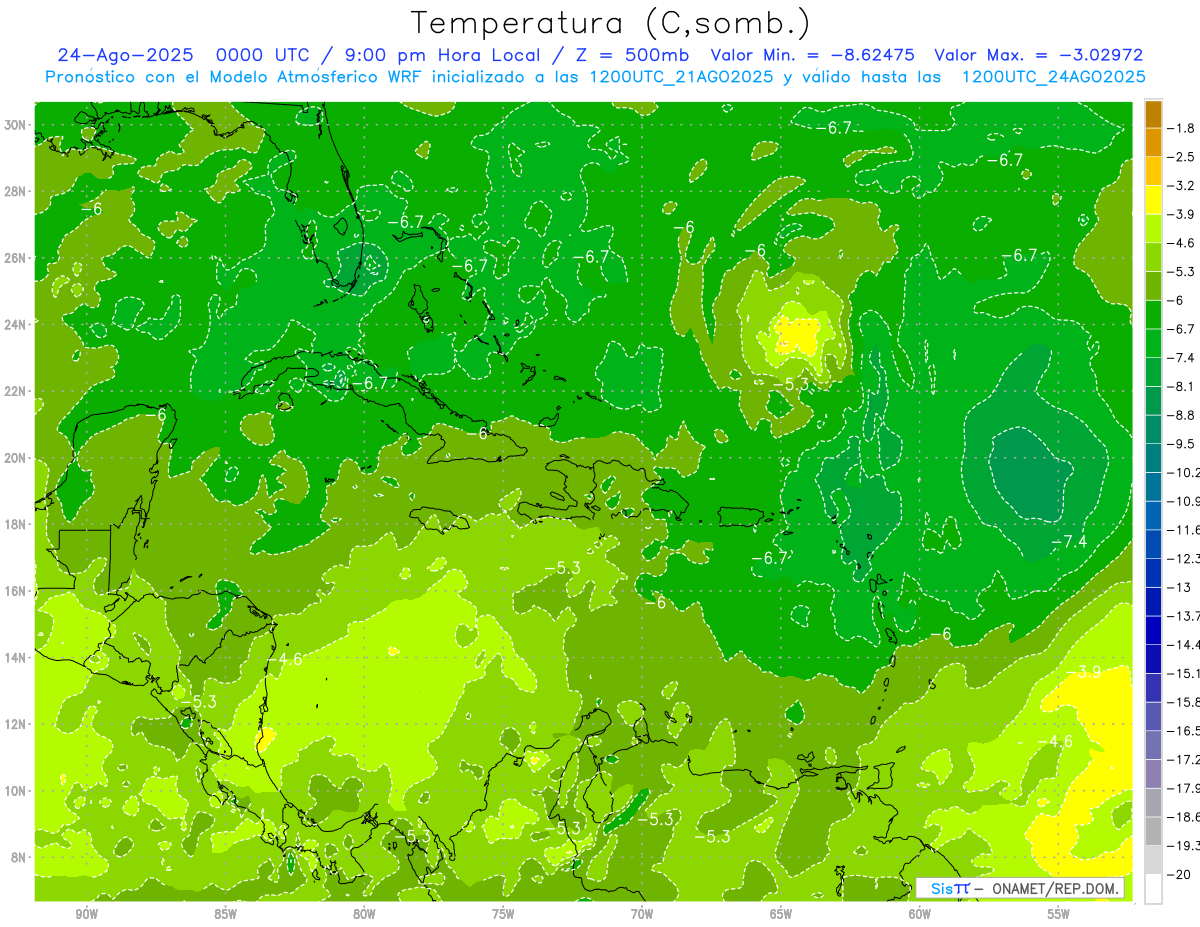1200x927 pixels.
Task: Click the "-3.2" colorbar label
Action: [1181, 186]
